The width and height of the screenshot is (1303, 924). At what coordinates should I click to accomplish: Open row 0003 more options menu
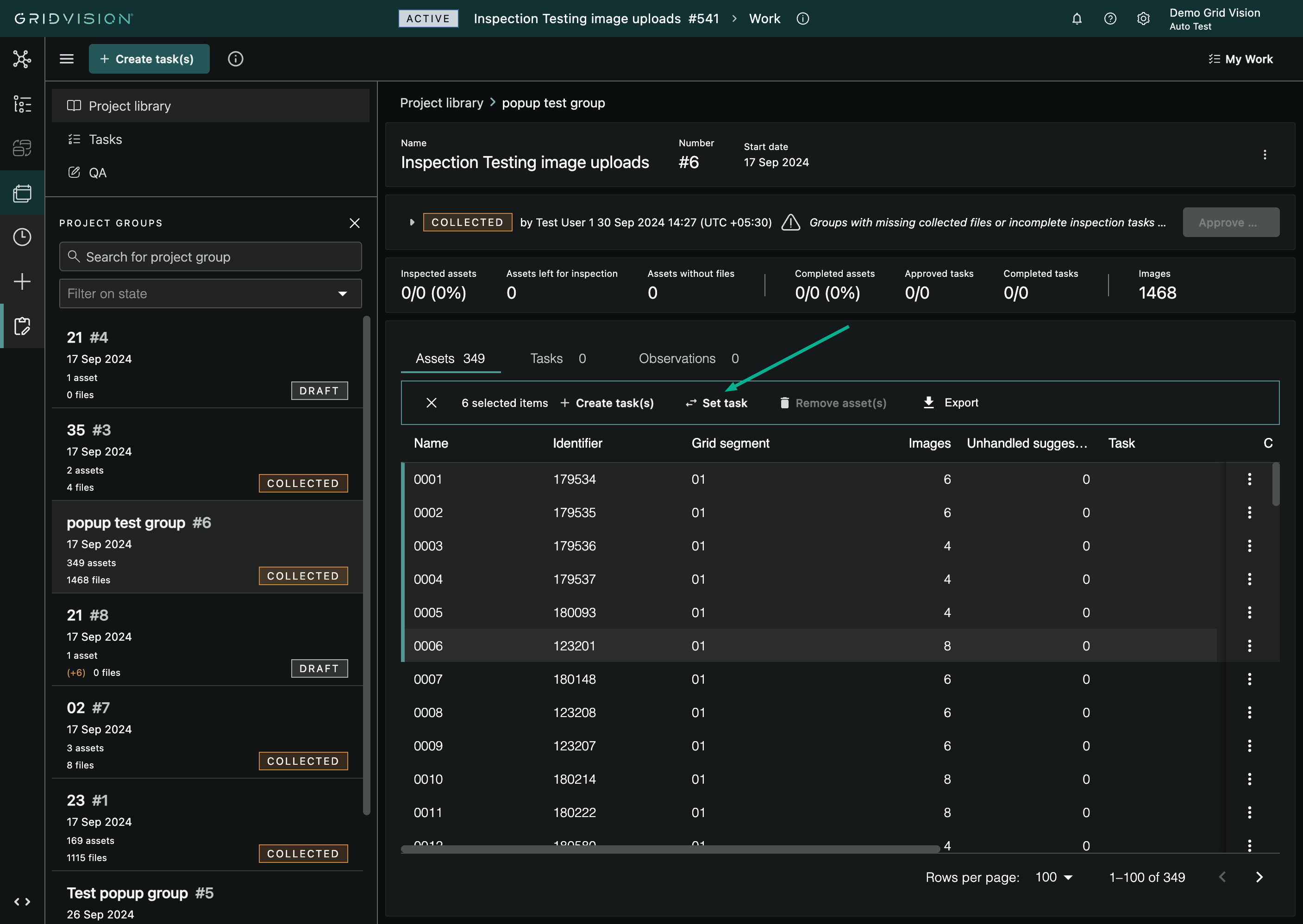click(1249, 546)
